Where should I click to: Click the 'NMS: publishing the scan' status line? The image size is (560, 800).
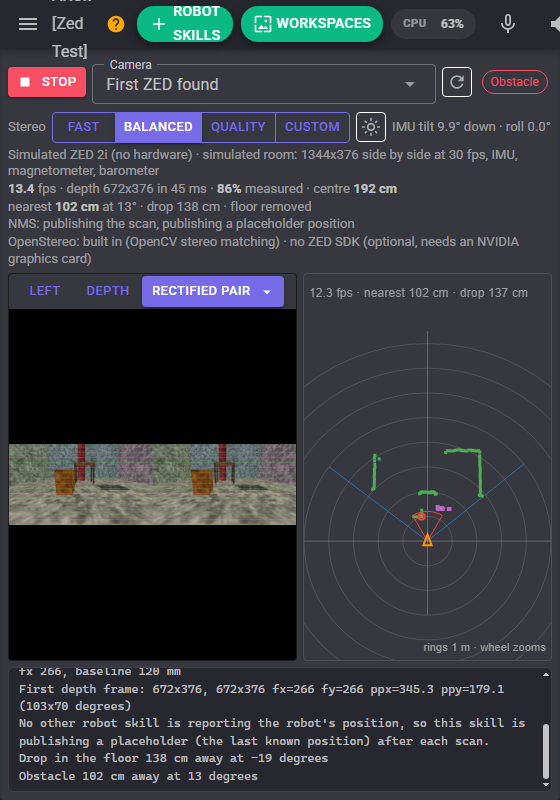click(181, 224)
